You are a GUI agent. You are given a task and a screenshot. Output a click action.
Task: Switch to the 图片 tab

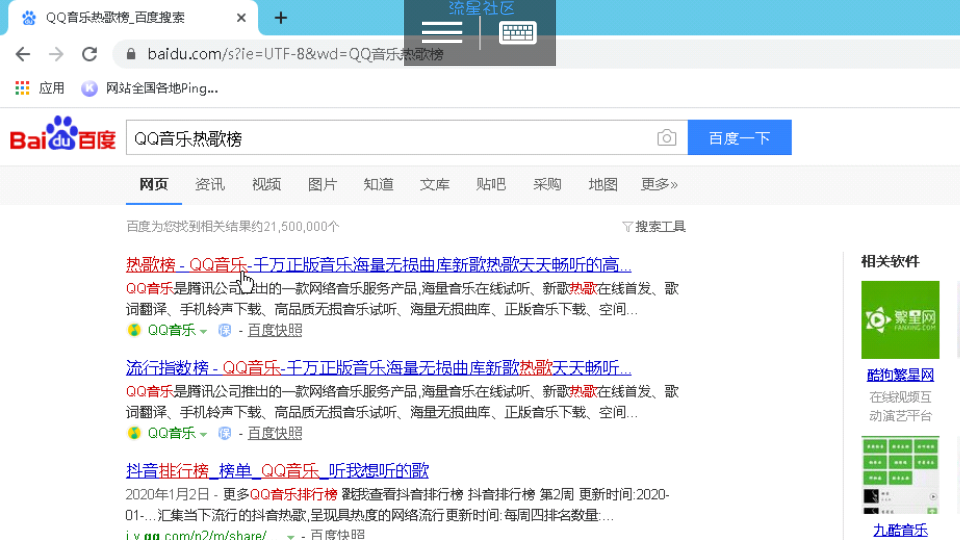click(x=323, y=184)
